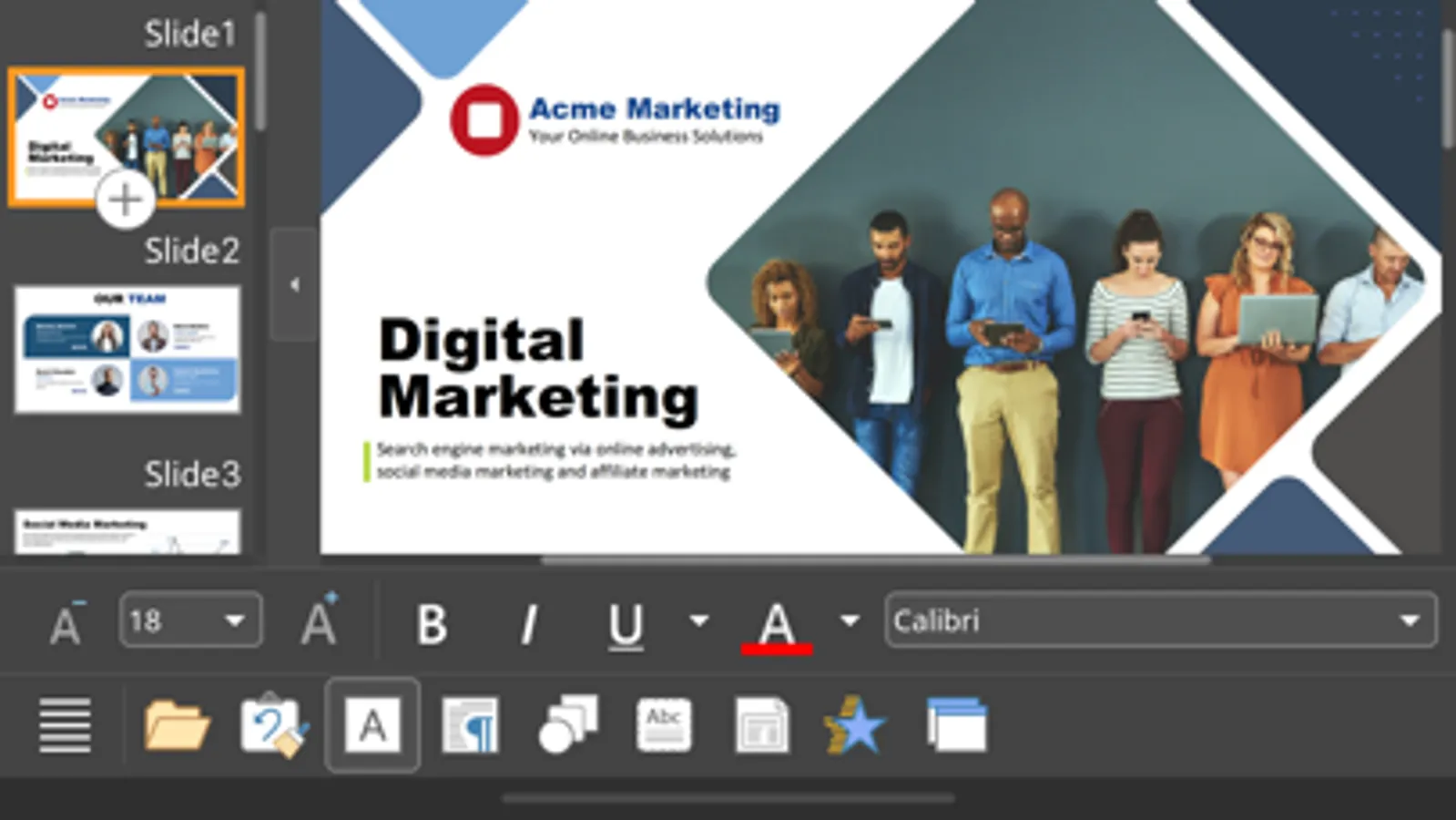Expand the underline style dropdown arrow
The width and height of the screenshot is (1456, 820).
coord(698,621)
